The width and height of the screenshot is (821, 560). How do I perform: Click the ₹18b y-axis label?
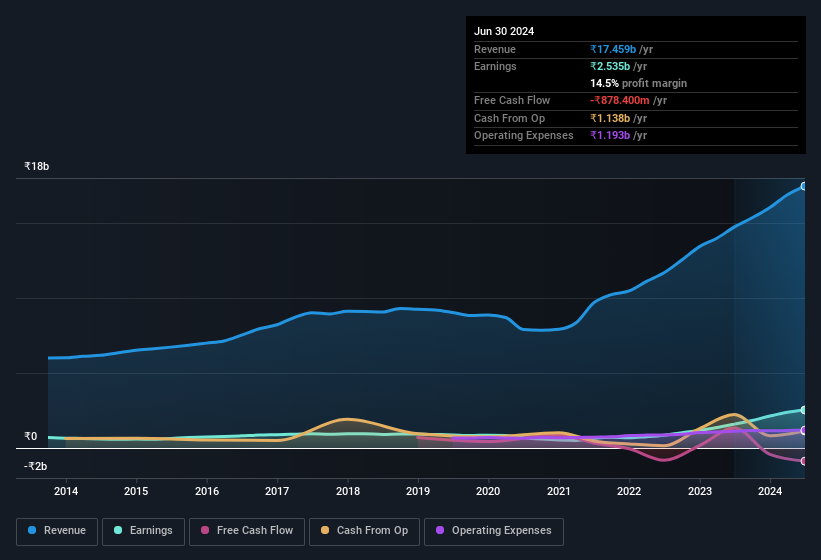pos(37,166)
